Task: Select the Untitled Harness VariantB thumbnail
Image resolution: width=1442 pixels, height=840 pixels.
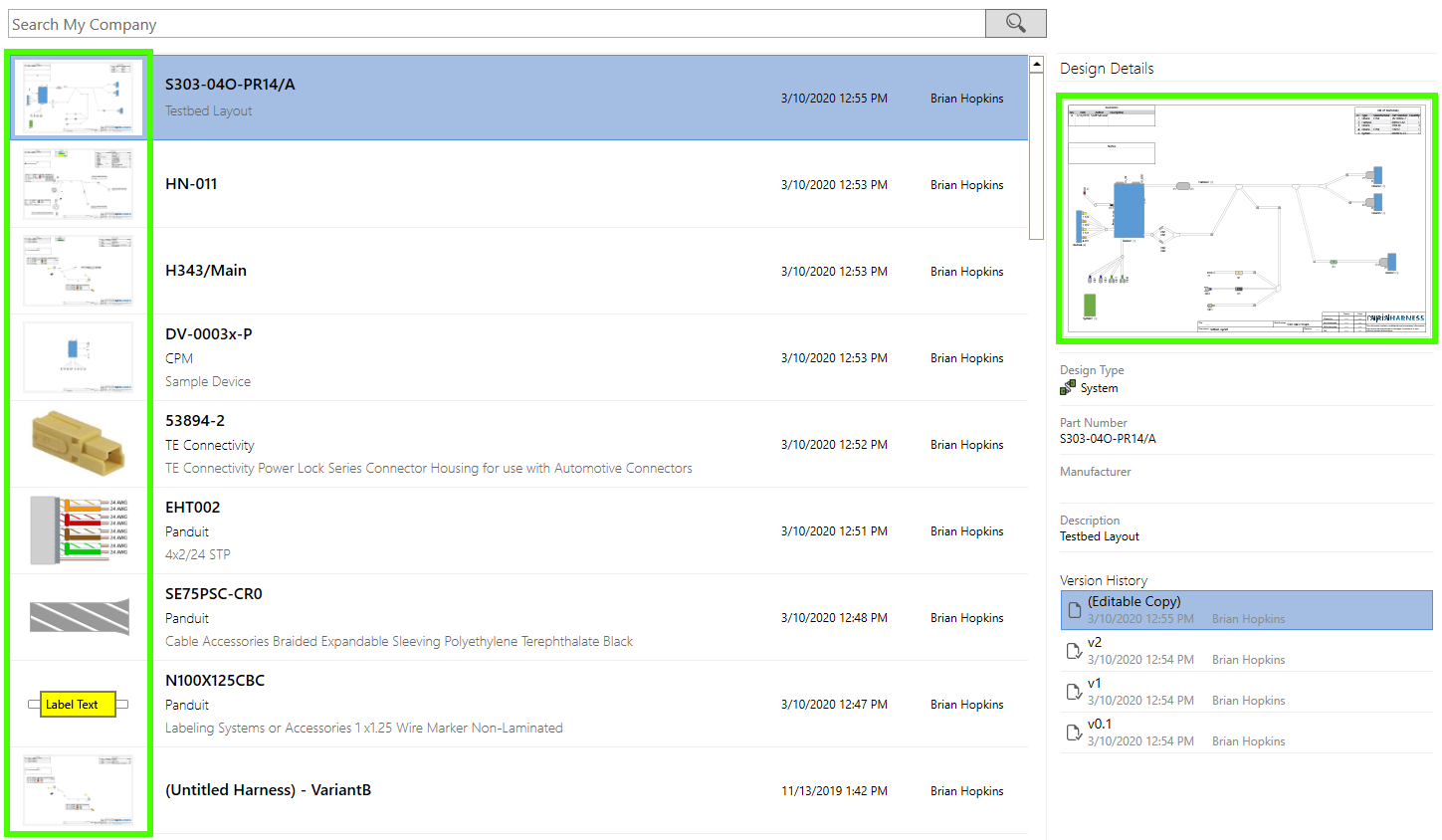Action: tap(78, 790)
